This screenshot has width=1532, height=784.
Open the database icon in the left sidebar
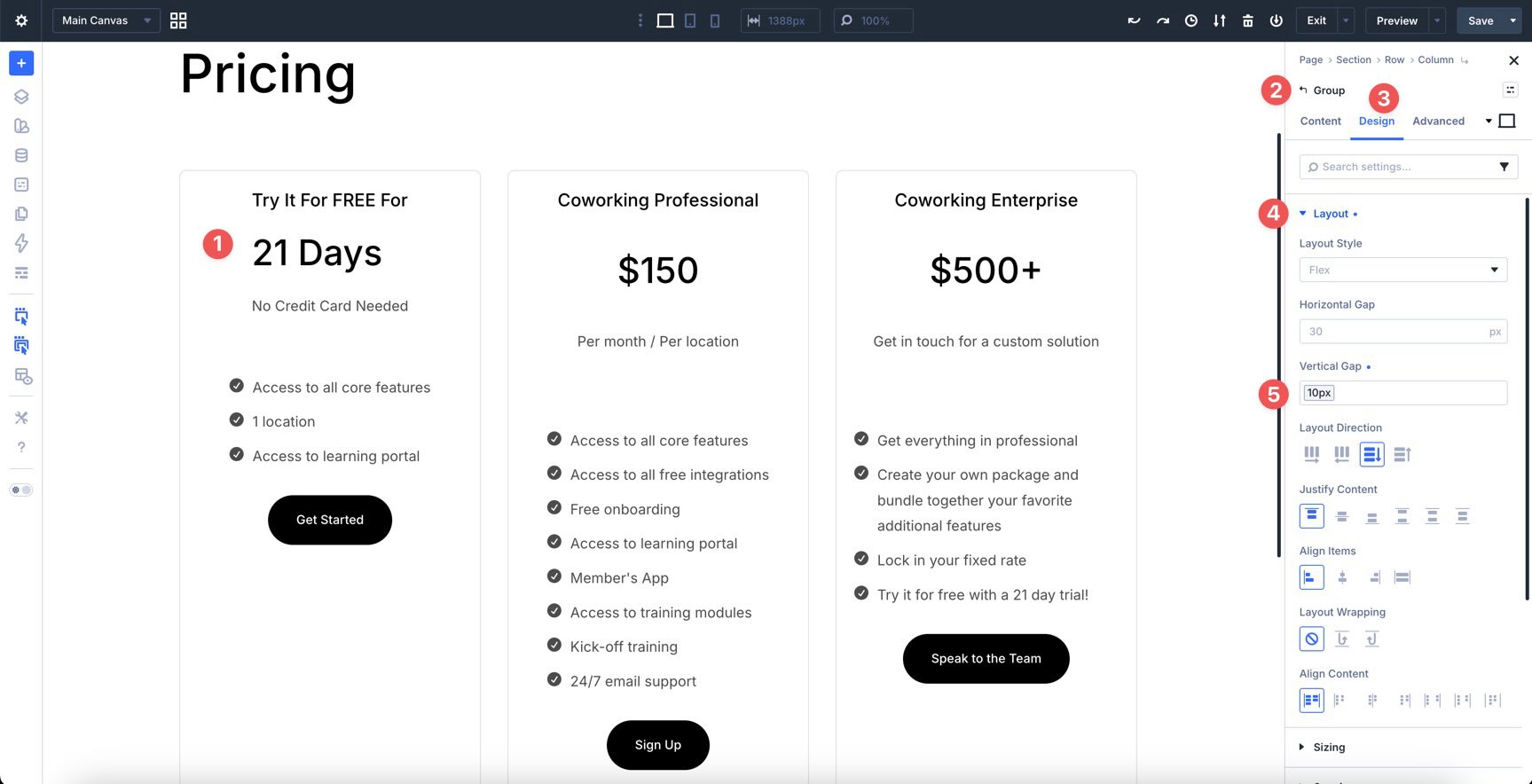21,155
